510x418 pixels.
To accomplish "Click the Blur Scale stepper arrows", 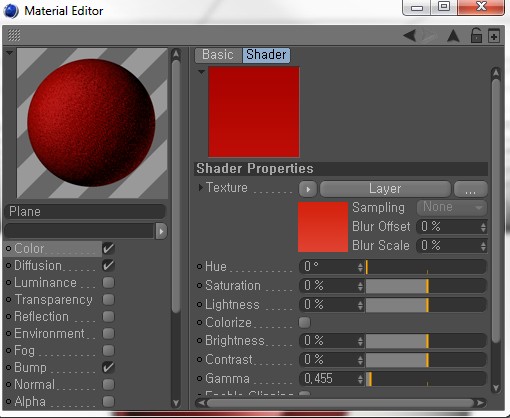I will tap(483, 246).
